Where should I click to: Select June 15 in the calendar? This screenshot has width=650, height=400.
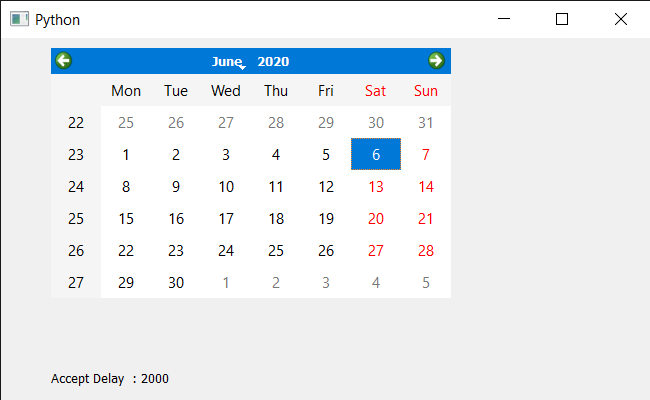tap(126, 218)
